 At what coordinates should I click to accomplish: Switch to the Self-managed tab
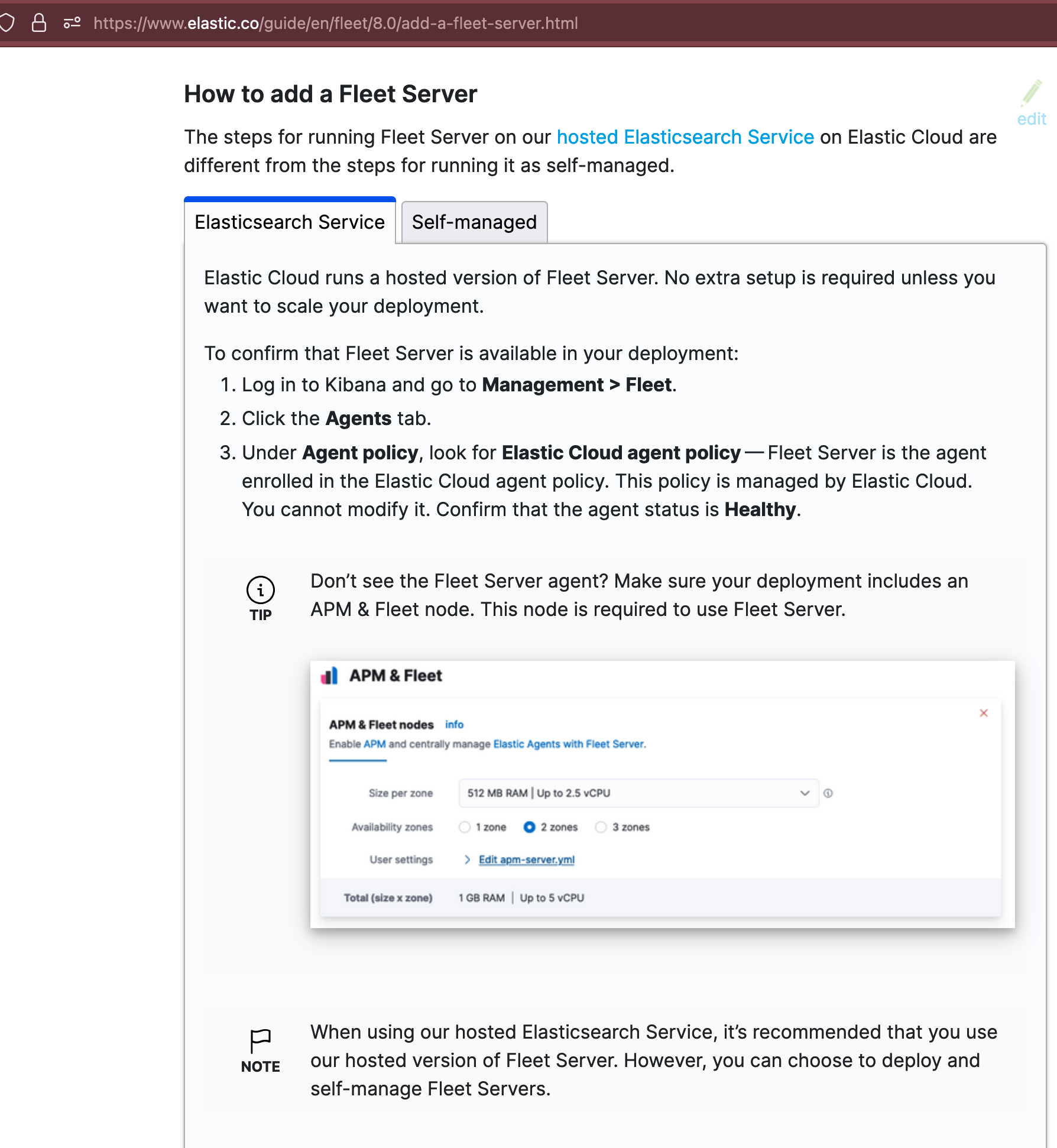pos(474,222)
